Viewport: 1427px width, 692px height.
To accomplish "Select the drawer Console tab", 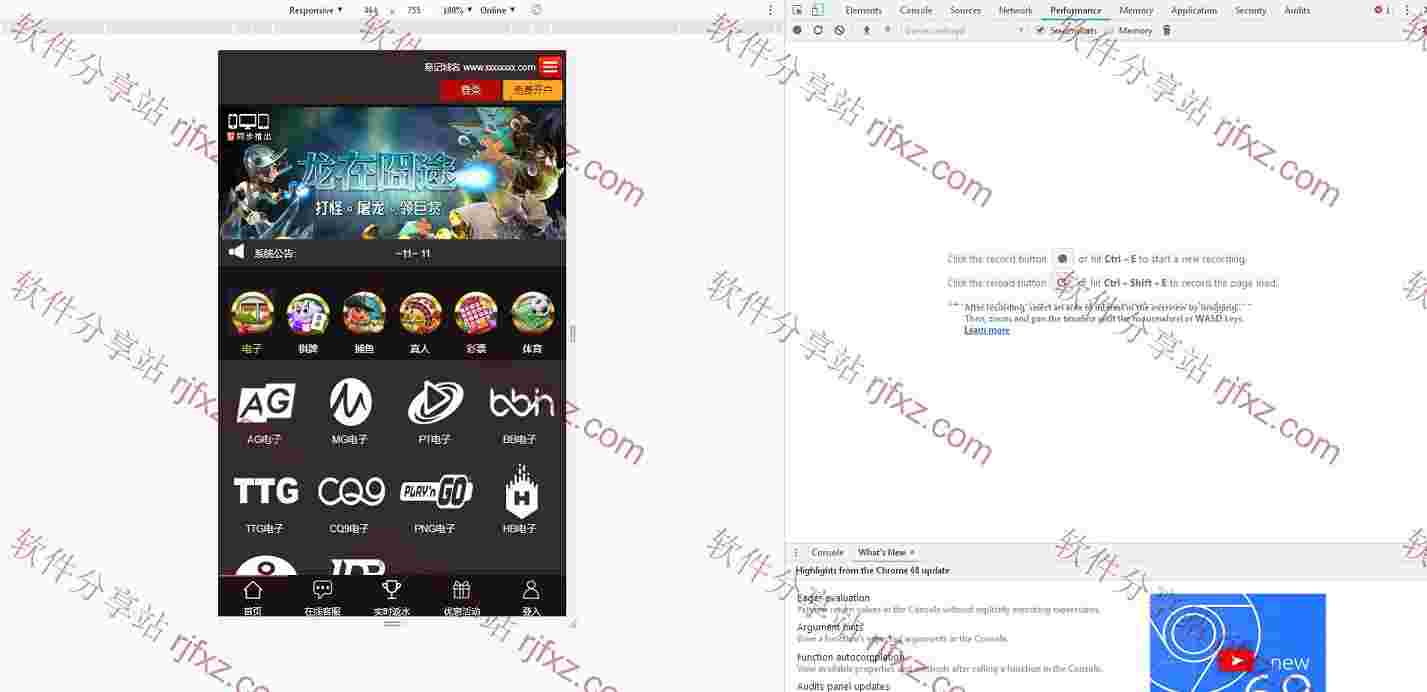I will tap(827, 552).
